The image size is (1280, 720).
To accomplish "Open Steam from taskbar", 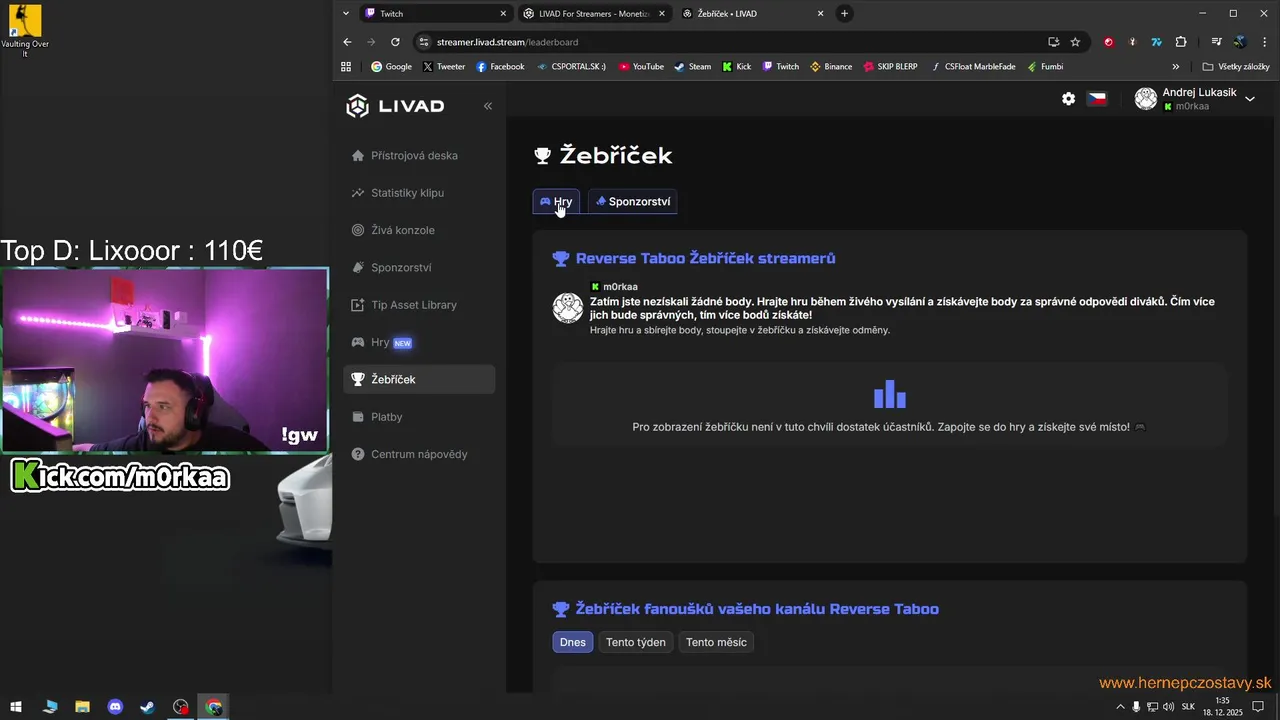I will 147,707.
